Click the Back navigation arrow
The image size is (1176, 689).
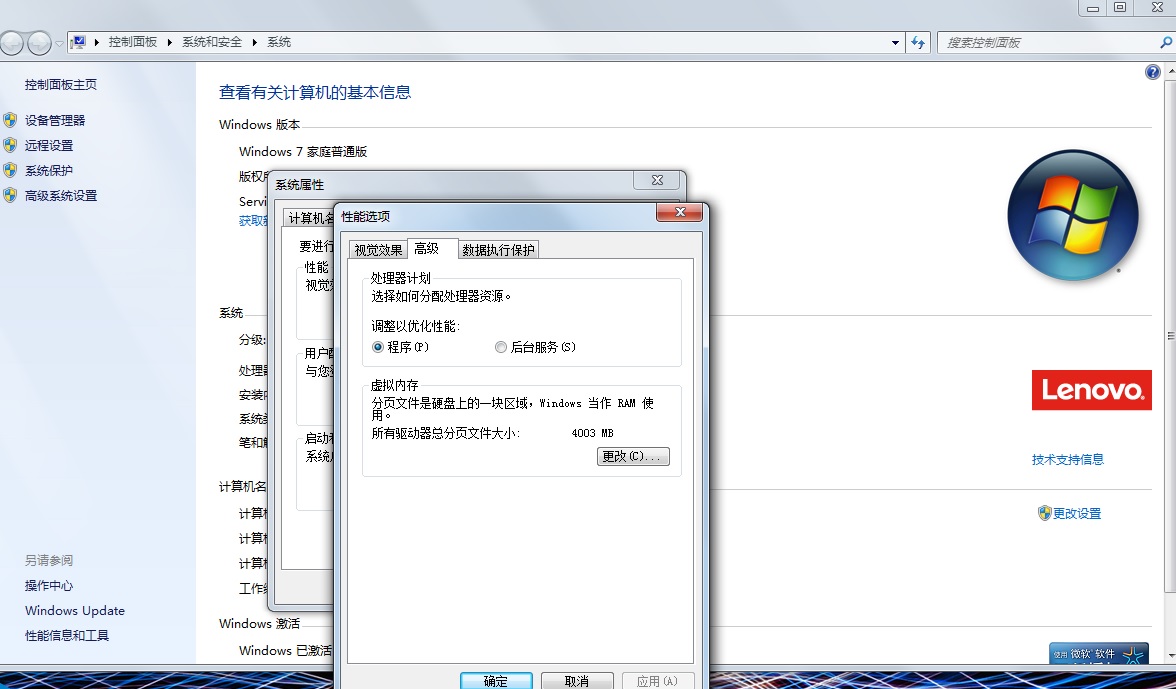pos(10,43)
